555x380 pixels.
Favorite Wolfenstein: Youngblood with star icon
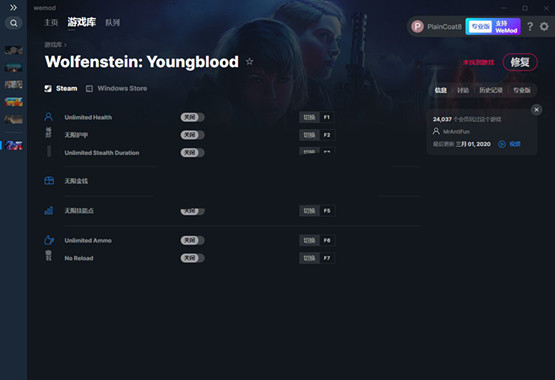(x=250, y=62)
